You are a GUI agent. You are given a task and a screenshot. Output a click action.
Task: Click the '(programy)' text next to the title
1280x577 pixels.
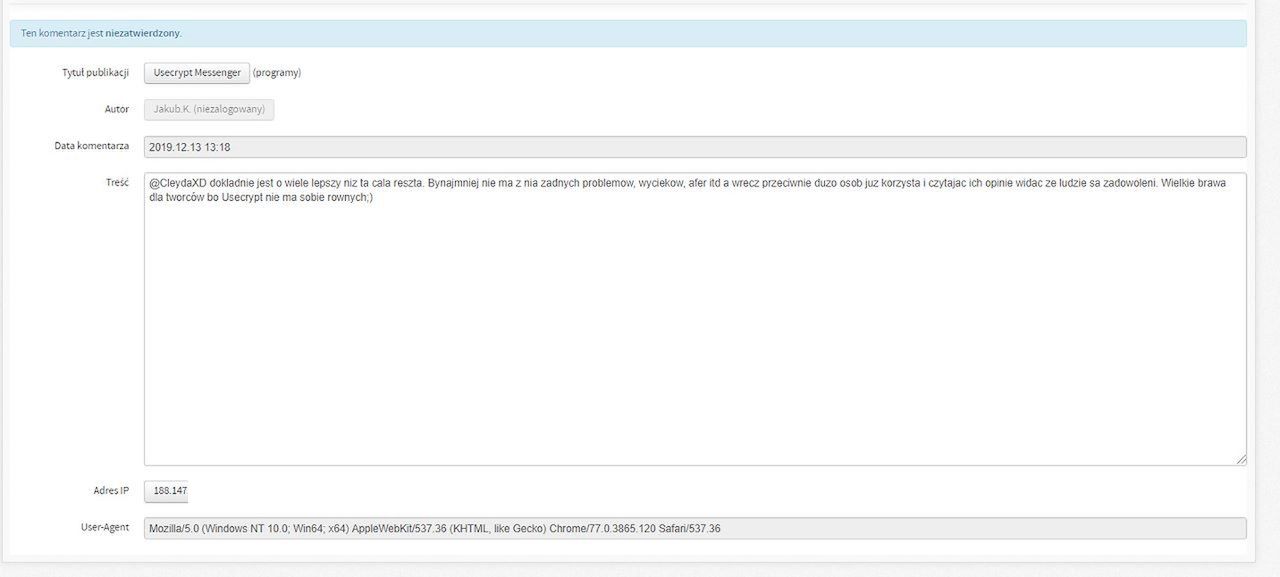(277, 73)
